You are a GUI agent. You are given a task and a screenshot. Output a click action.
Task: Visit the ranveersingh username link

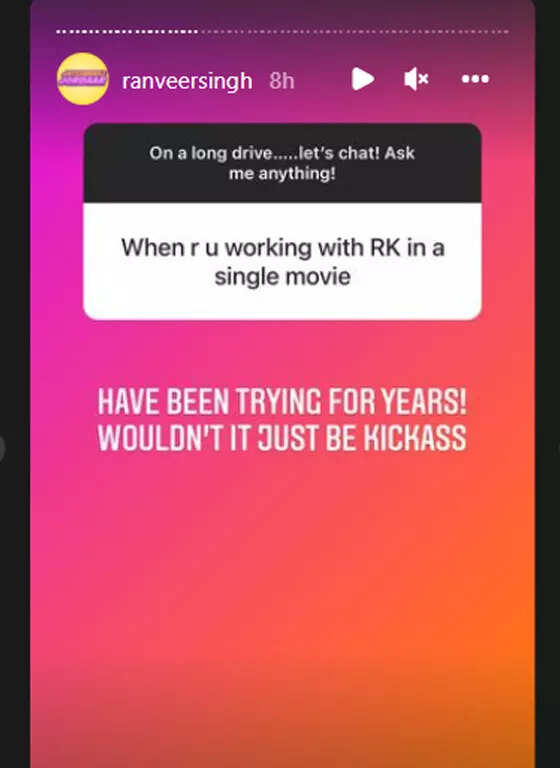click(x=187, y=81)
